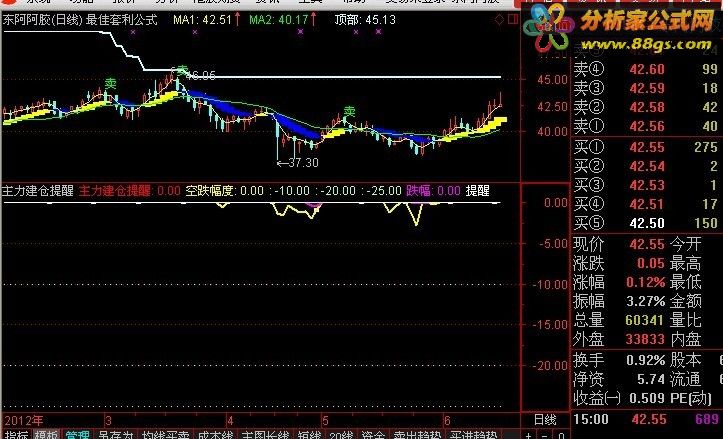Click the month 4 marker on time axis

tap(230, 421)
